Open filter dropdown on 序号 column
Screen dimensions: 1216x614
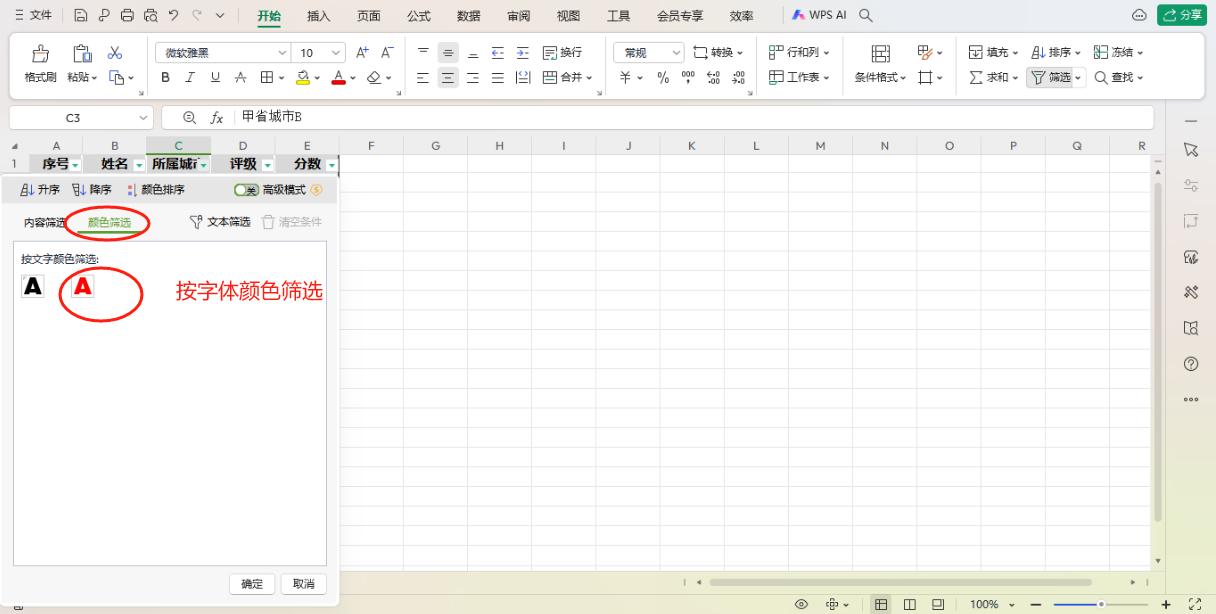[76, 164]
